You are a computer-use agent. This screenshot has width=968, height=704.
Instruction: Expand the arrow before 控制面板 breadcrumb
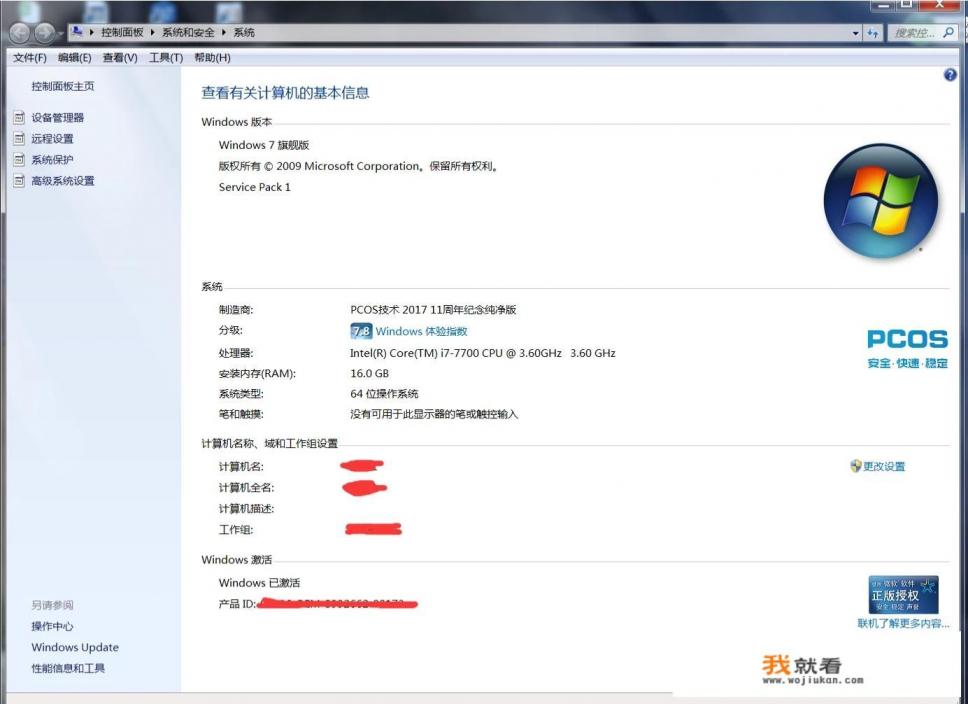point(92,32)
